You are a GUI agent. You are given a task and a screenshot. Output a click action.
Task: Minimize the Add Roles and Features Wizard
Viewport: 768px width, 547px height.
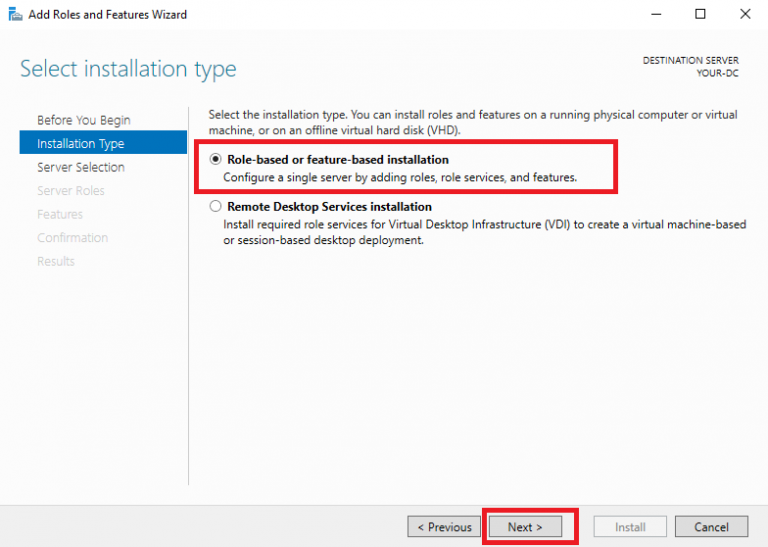click(x=656, y=14)
